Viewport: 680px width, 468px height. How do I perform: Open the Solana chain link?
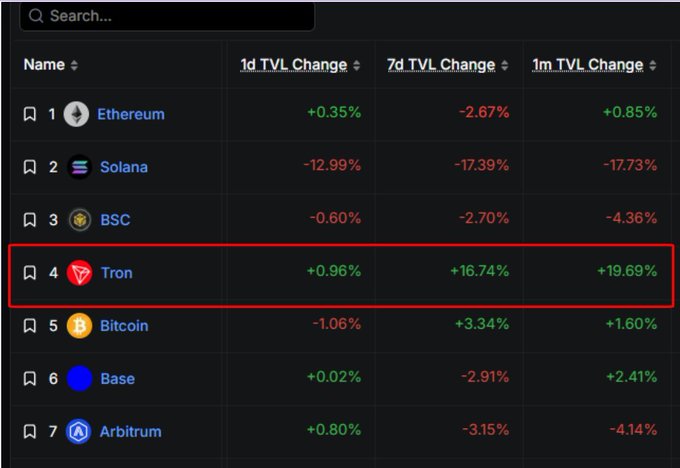coord(124,167)
